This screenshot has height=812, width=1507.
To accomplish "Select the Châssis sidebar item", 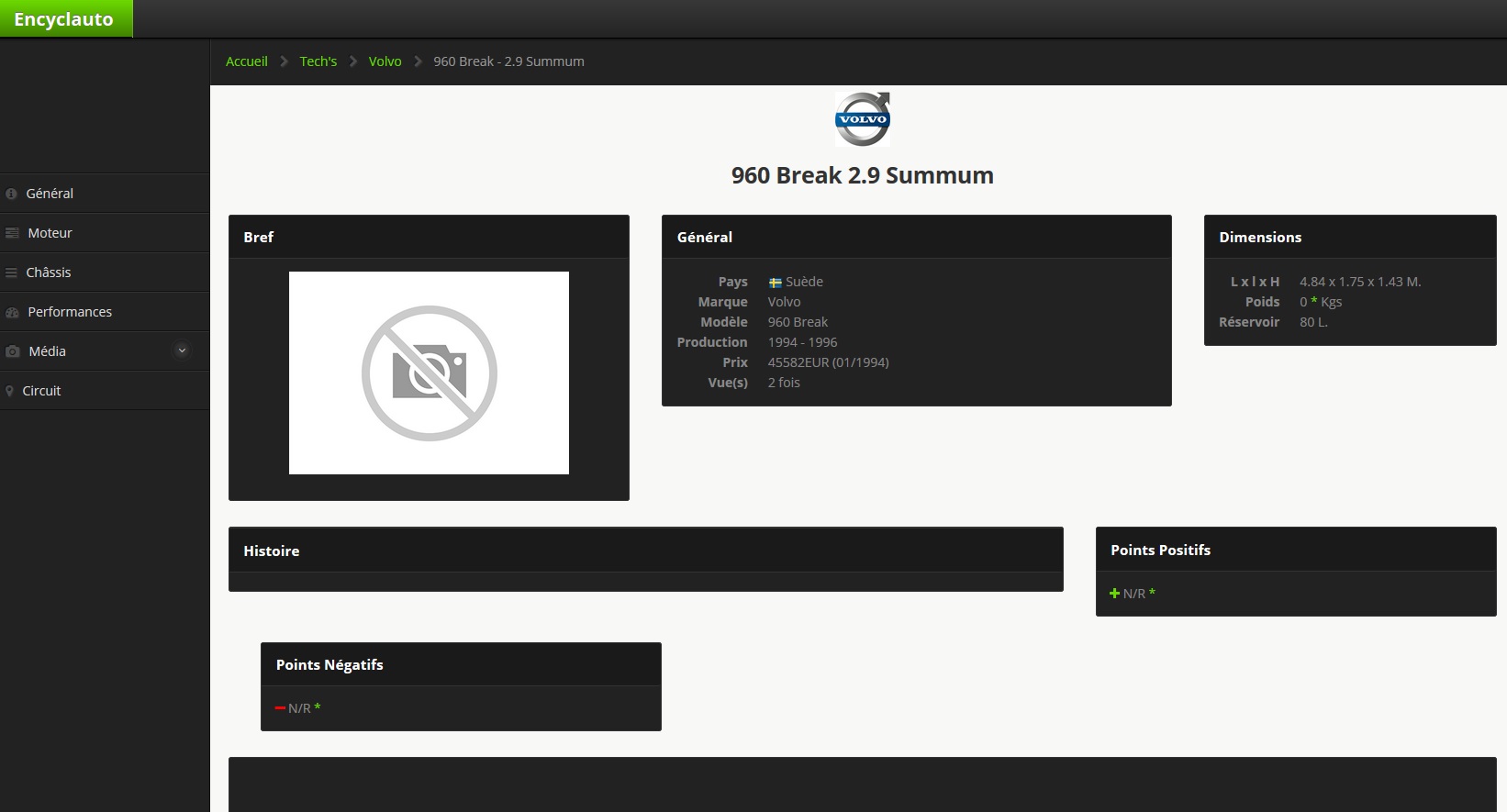I will click(105, 273).
